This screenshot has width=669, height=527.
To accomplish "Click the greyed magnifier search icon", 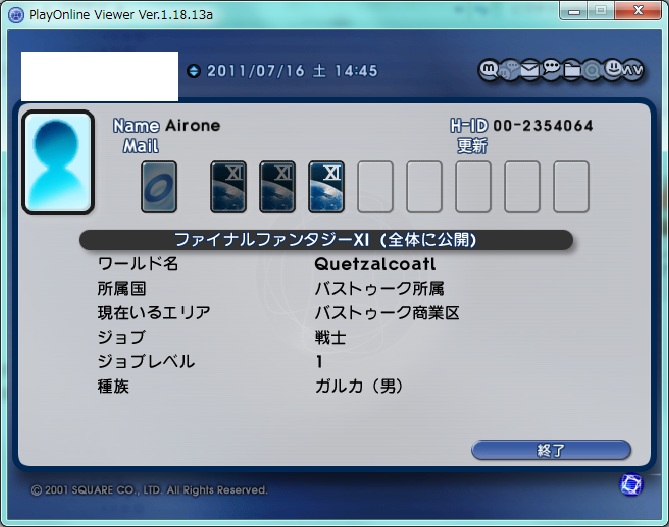I will click(x=592, y=70).
